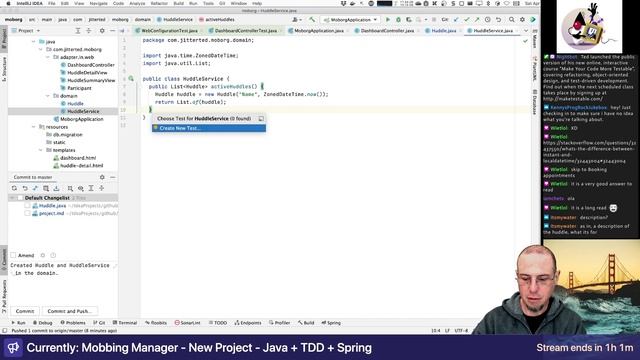
Task: Click the shelve download icon in Commit toolbar
Action: (x=56, y=188)
